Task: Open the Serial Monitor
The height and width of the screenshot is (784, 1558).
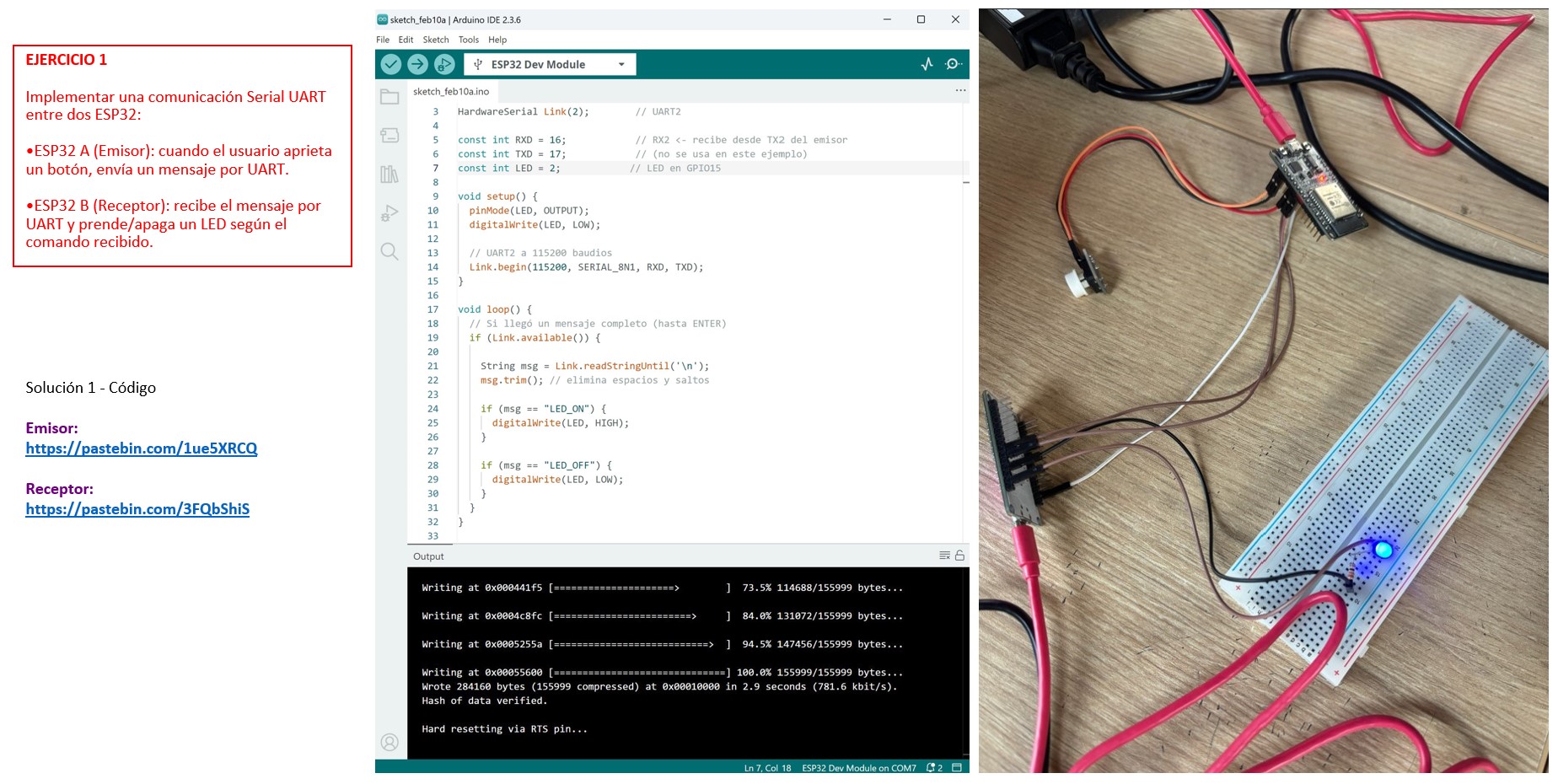Action: (954, 64)
